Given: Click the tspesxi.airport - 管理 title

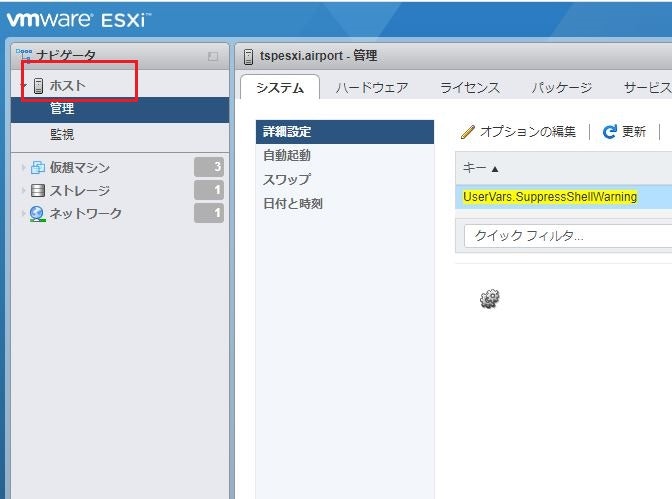Looking at the screenshot, I should (318, 56).
